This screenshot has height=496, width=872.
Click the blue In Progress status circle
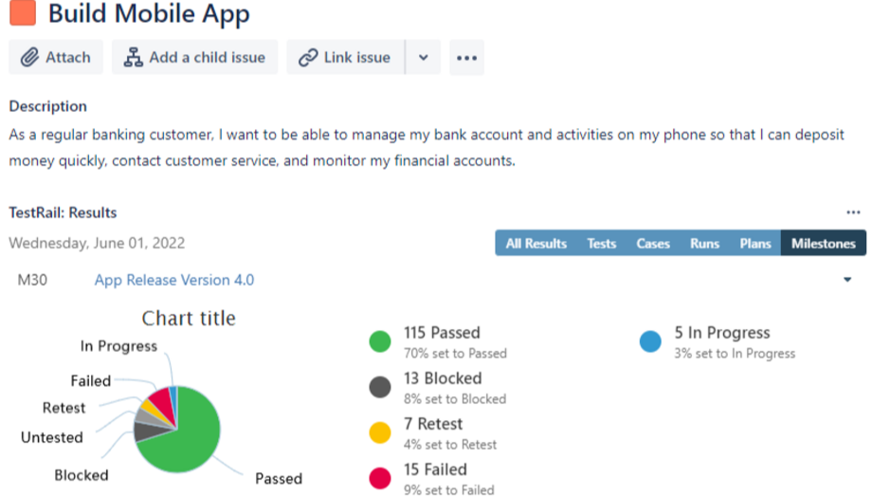pyautogui.click(x=650, y=342)
